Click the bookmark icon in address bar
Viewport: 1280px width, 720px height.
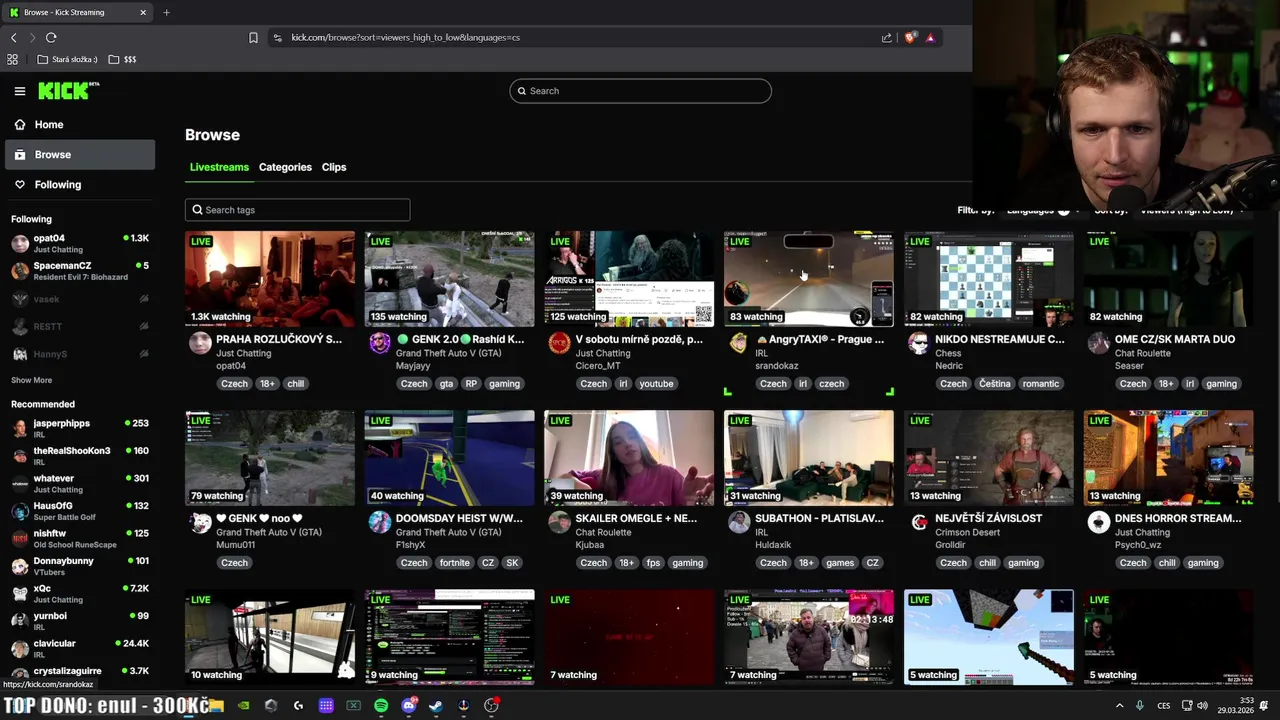tap(253, 38)
